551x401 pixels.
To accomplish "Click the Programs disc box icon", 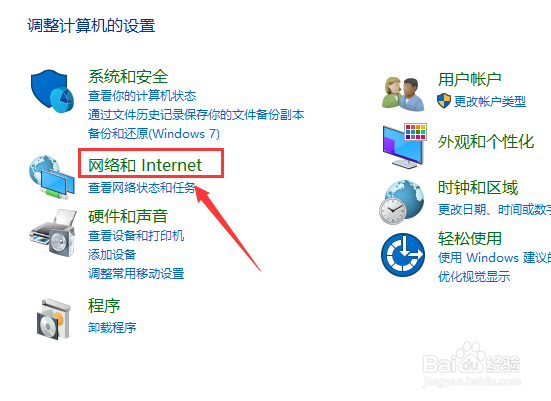I will point(54,319).
